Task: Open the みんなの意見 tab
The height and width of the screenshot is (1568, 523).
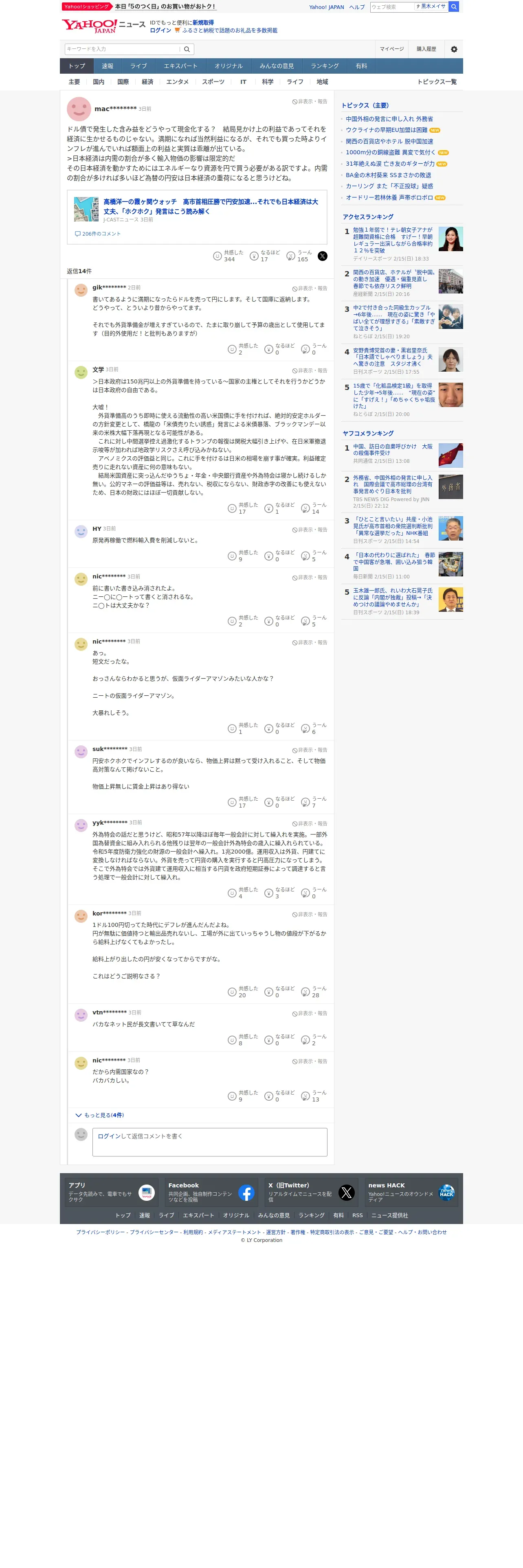Action: (277, 66)
